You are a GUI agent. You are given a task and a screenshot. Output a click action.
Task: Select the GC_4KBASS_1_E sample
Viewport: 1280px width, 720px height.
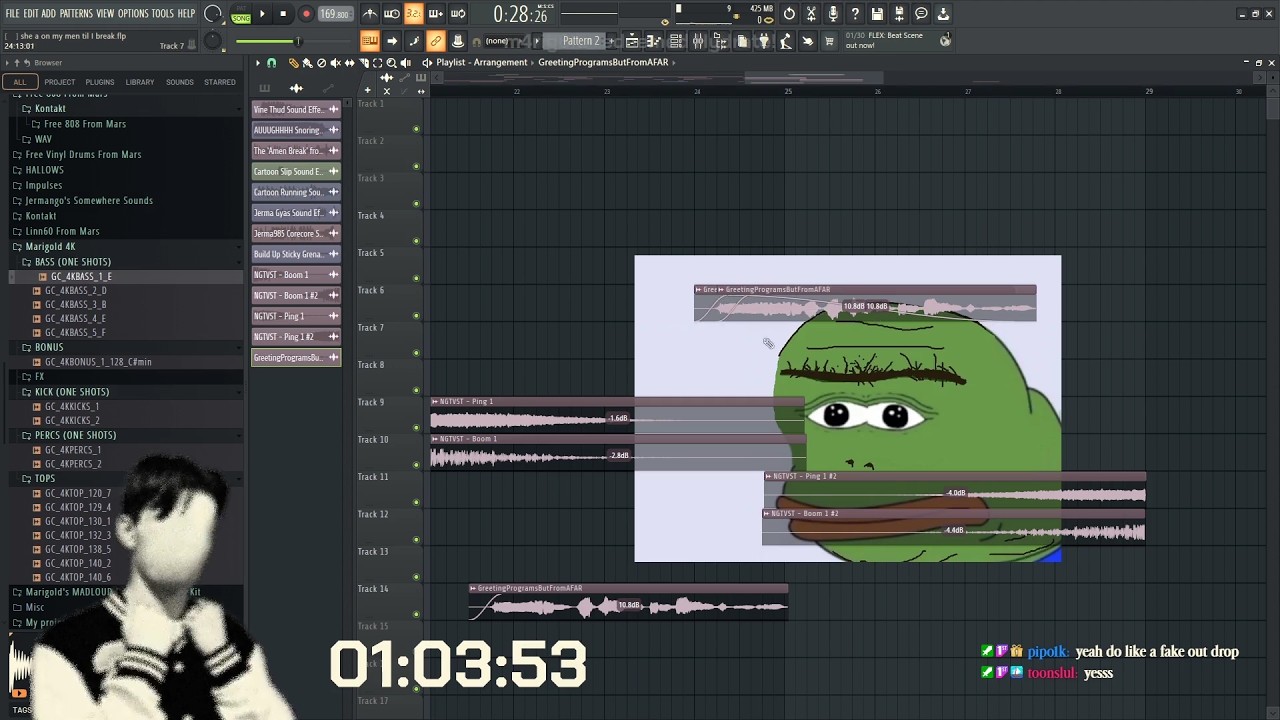click(81, 276)
